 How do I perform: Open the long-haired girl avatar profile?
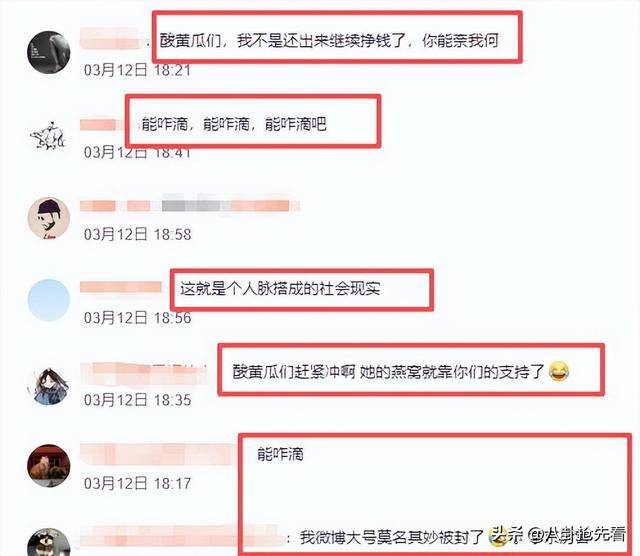[x=50, y=386]
